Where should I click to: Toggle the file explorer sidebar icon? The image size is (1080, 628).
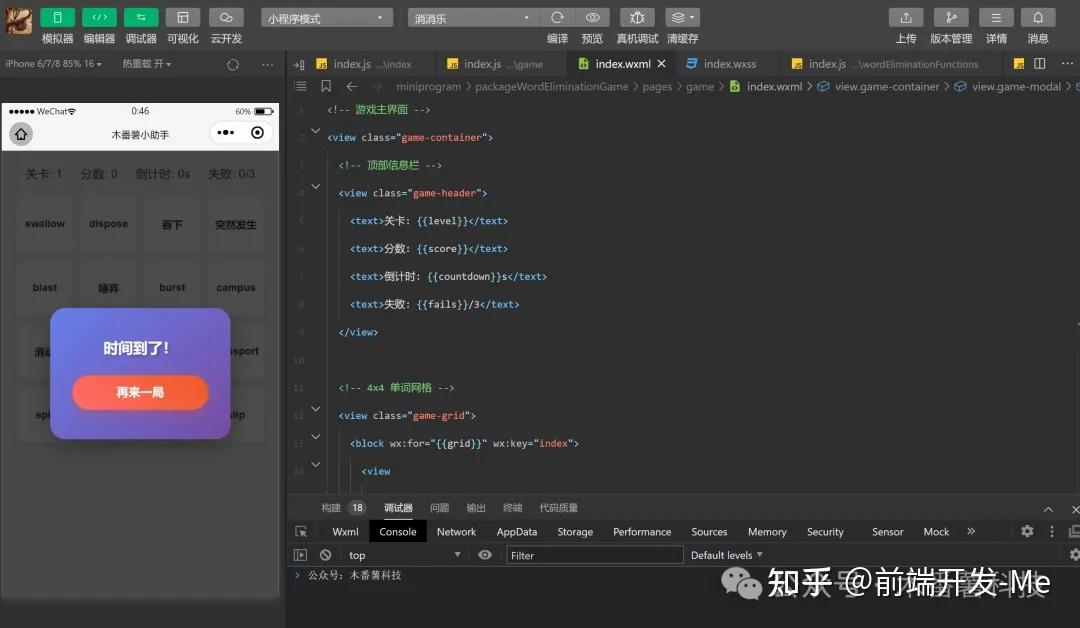click(x=299, y=64)
